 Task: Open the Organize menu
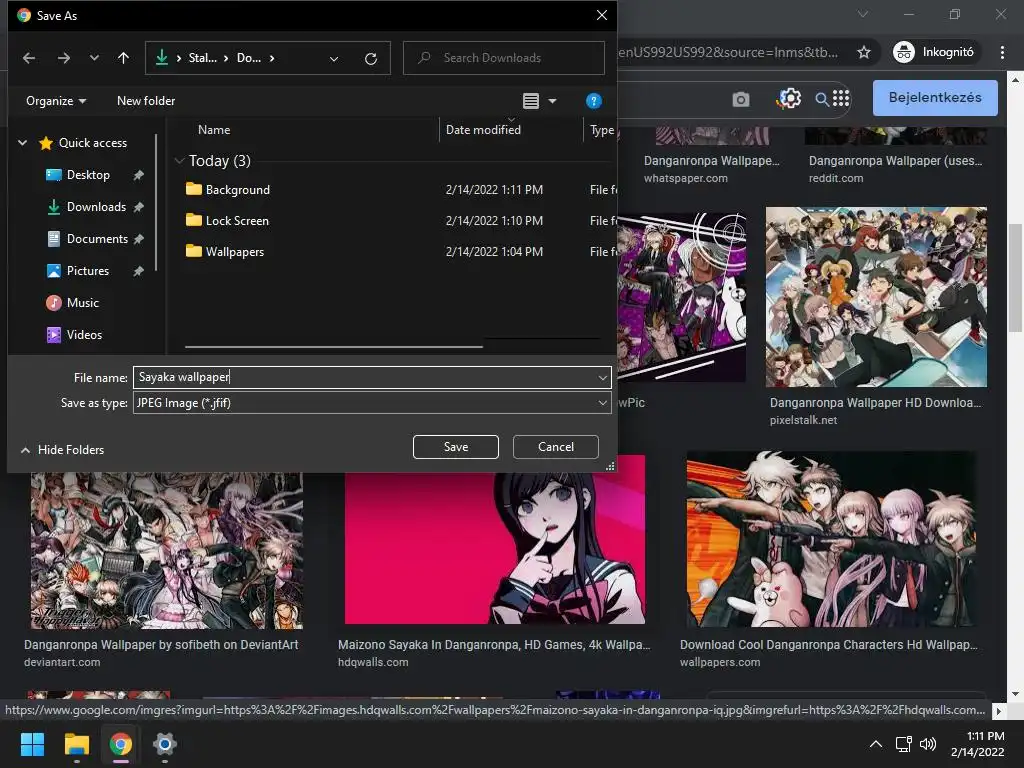point(56,101)
